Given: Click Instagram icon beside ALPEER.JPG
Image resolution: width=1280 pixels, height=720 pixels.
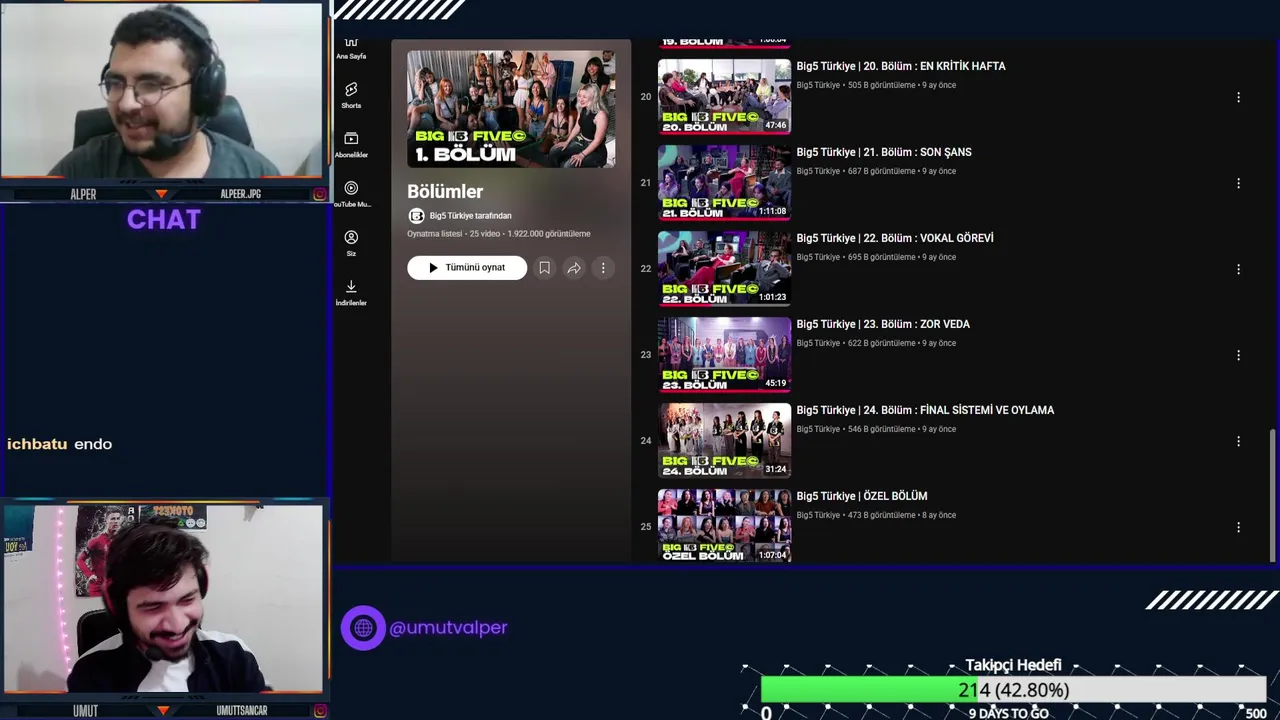Looking at the screenshot, I should click(320, 194).
